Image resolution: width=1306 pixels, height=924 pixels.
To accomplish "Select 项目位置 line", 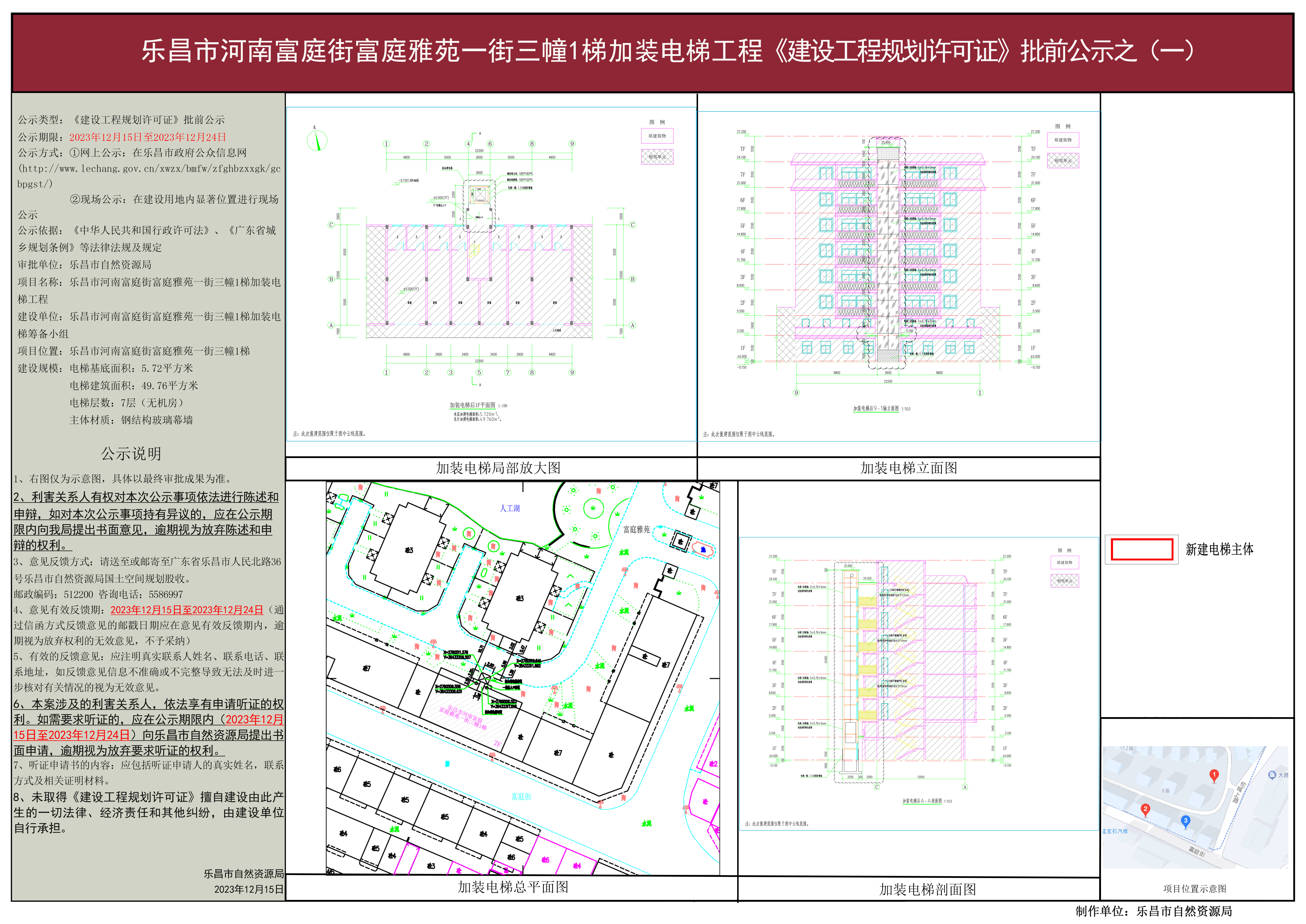I will coord(134,351).
